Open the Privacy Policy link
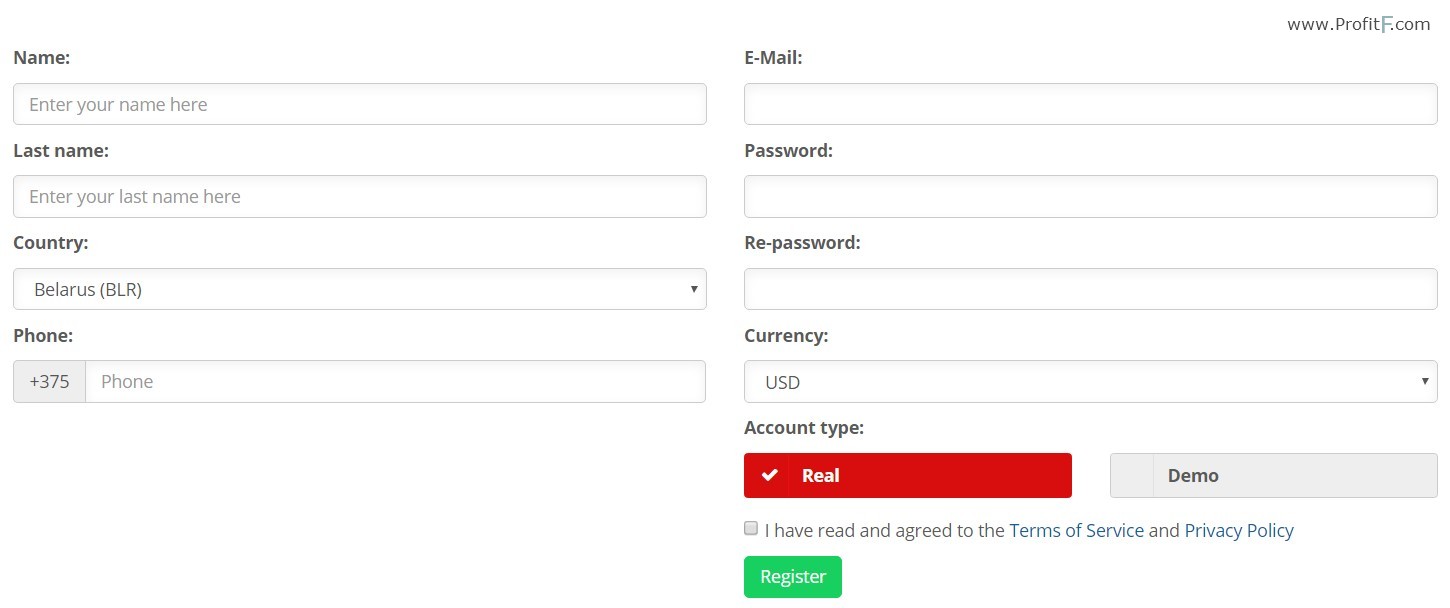Screen dimensions: 1450x608 [1239, 530]
